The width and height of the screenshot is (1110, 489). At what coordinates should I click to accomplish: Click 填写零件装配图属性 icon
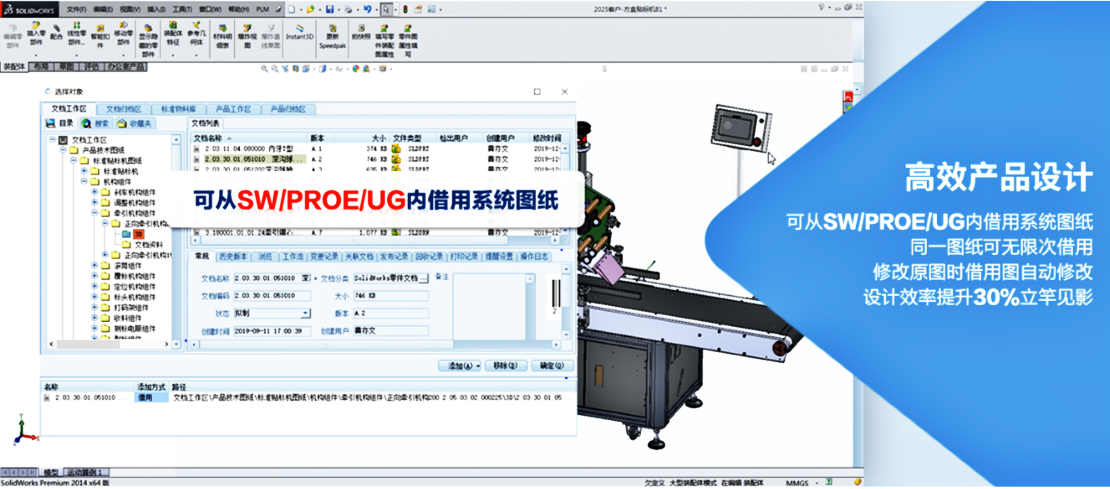tap(384, 38)
